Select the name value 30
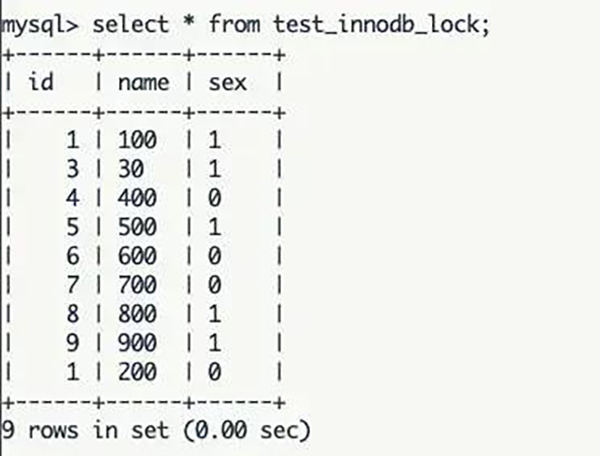 [131, 168]
